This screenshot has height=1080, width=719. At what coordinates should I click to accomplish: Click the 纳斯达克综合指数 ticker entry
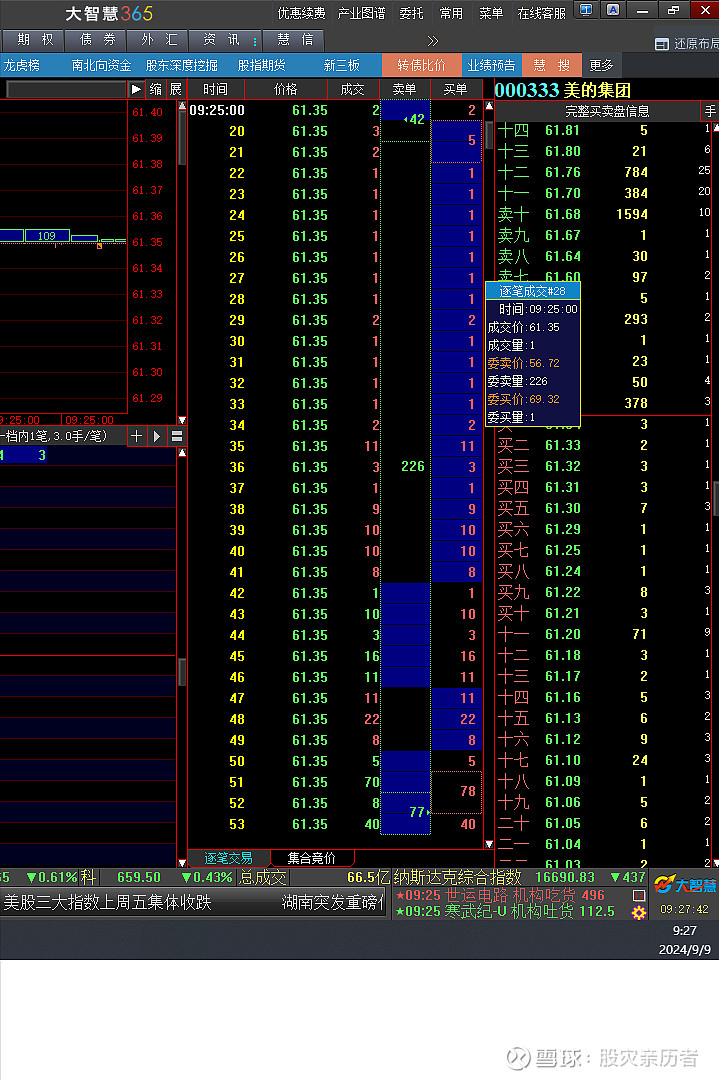coord(457,878)
